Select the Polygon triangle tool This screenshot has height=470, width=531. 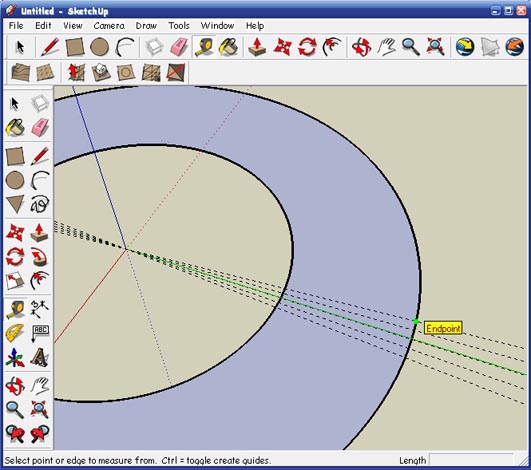(15, 204)
